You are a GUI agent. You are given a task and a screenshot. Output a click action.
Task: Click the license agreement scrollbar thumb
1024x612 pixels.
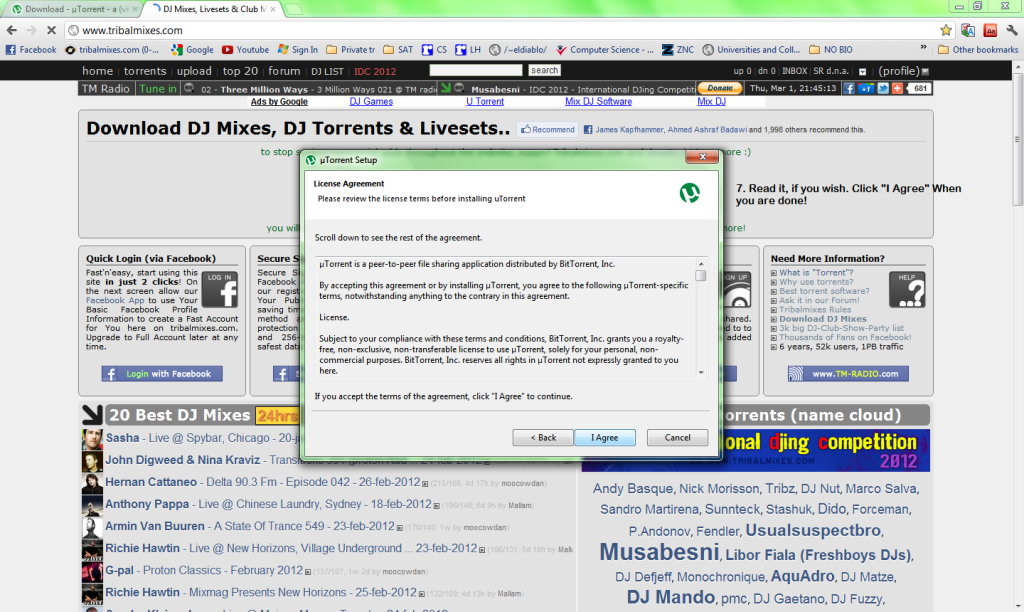coord(701,276)
